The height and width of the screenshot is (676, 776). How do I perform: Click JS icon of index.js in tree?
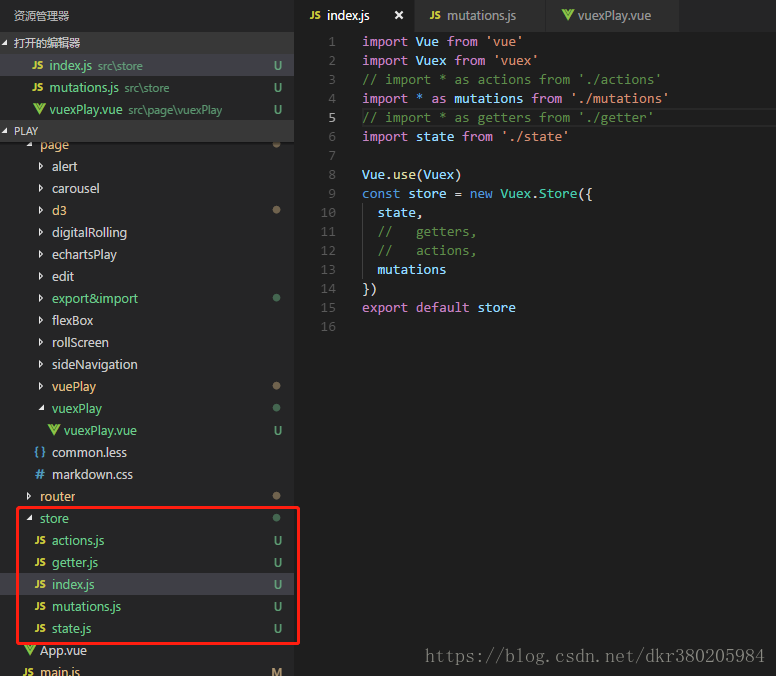40,584
